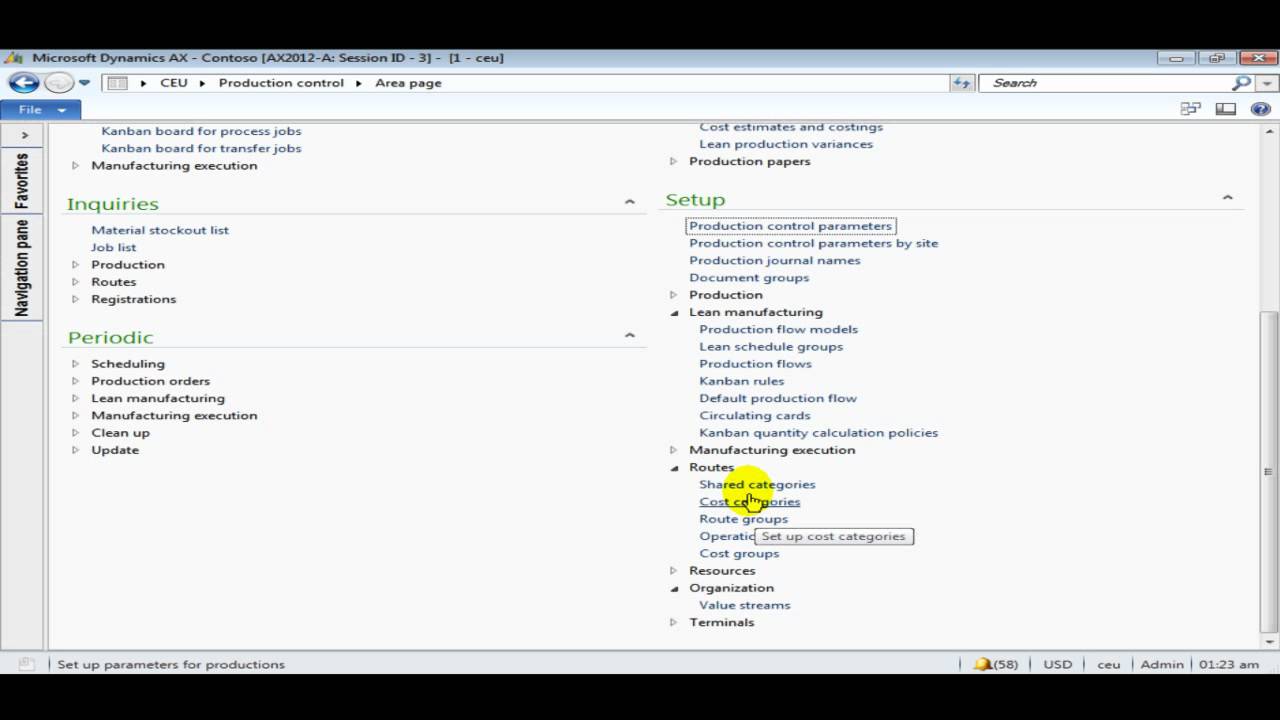Click CEU in the breadcrumb
Image resolution: width=1280 pixels, height=720 pixels.
tap(174, 83)
